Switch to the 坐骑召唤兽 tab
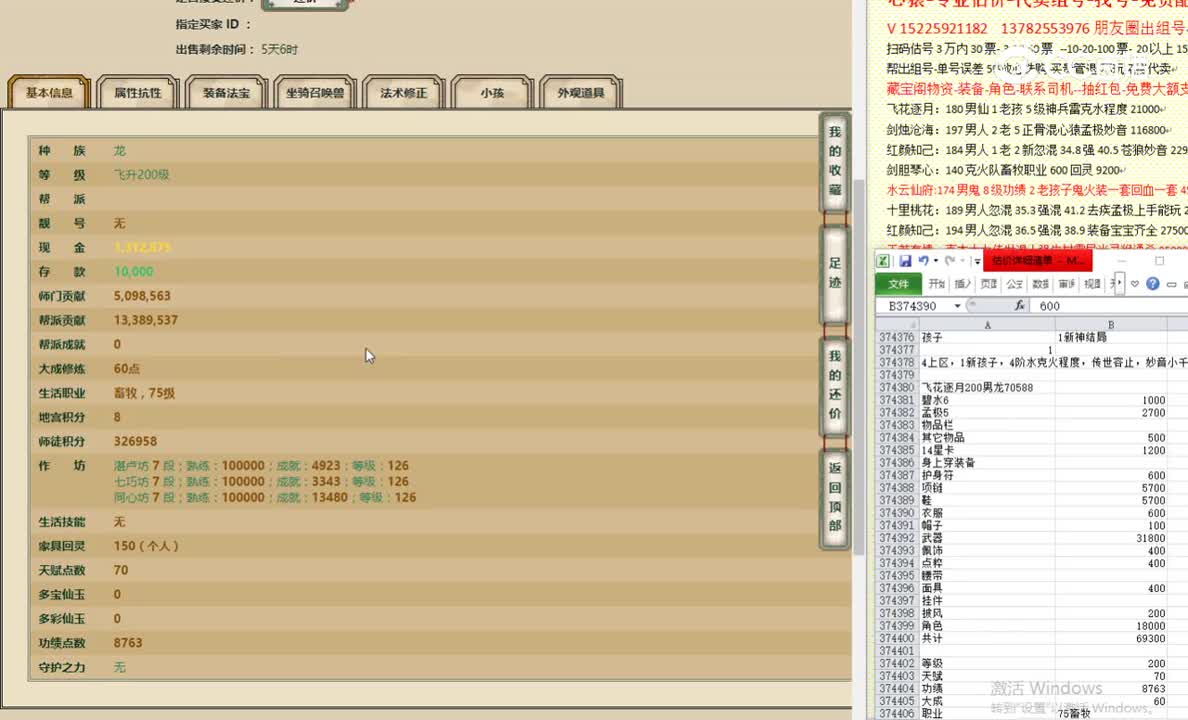This screenshot has height=720, width=1188. (315, 92)
